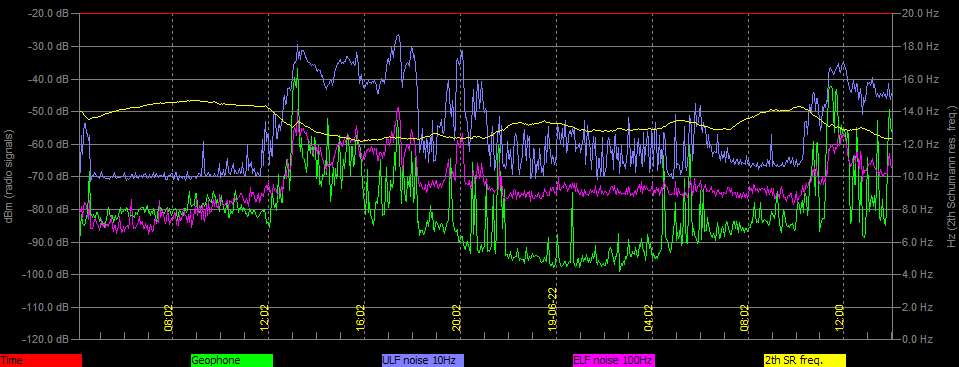Click the yellow 2th SR freq. swatch

(x=804, y=360)
